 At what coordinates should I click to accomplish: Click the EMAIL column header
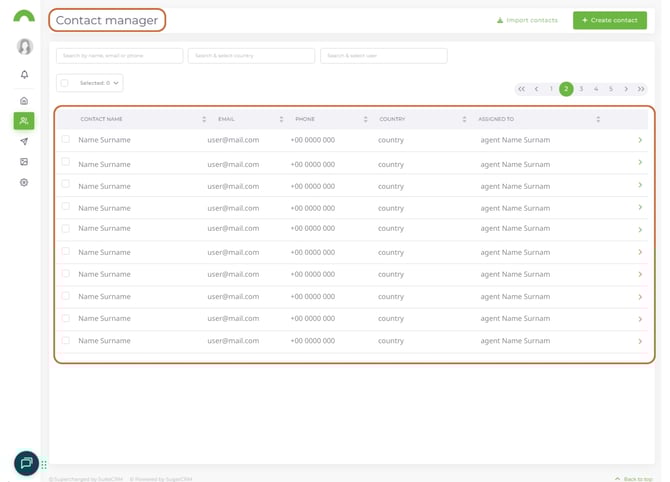pos(226,119)
